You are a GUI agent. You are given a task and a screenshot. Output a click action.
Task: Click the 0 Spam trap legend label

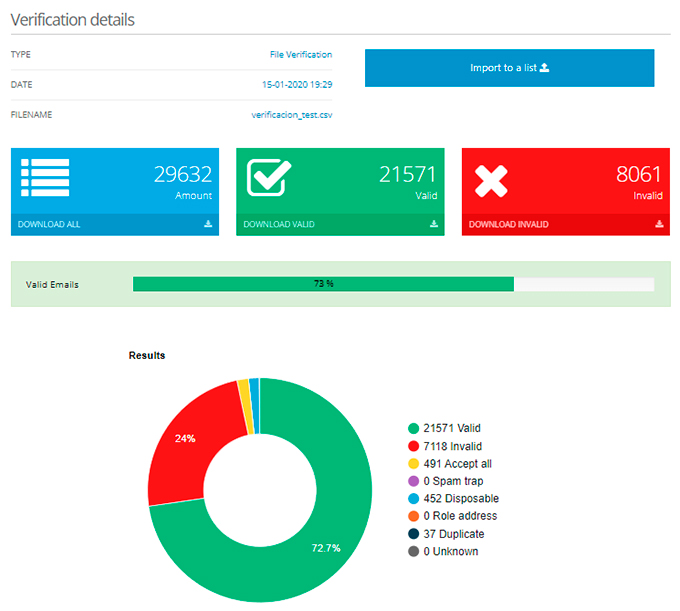(453, 481)
